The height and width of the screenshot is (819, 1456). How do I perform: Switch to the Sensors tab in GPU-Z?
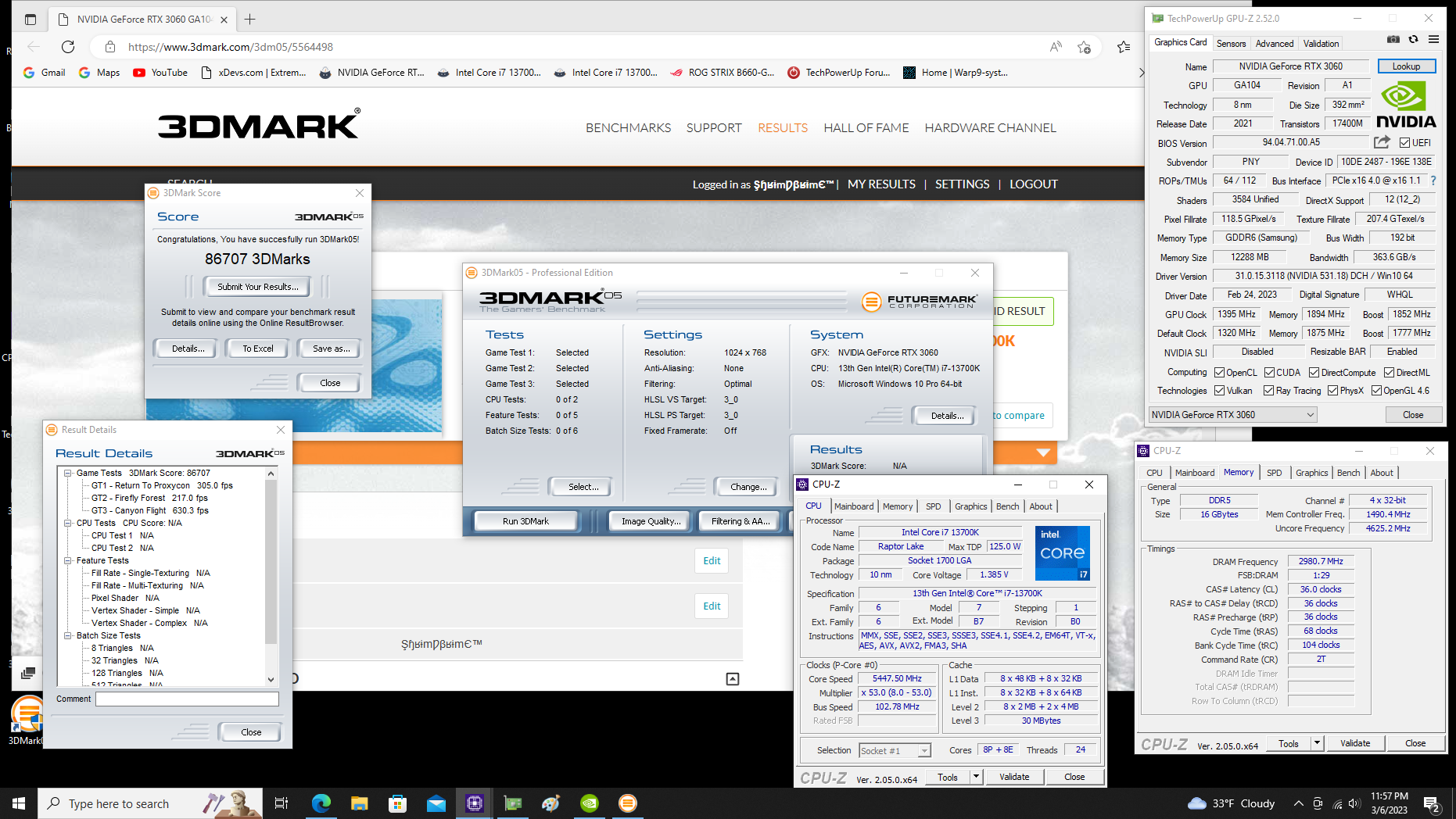(x=1231, y=44)
